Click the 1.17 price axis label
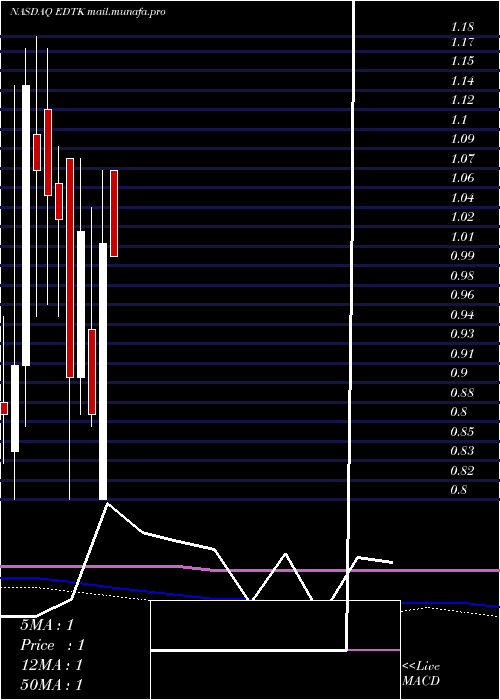500x700 pixels. click(462, 43)
